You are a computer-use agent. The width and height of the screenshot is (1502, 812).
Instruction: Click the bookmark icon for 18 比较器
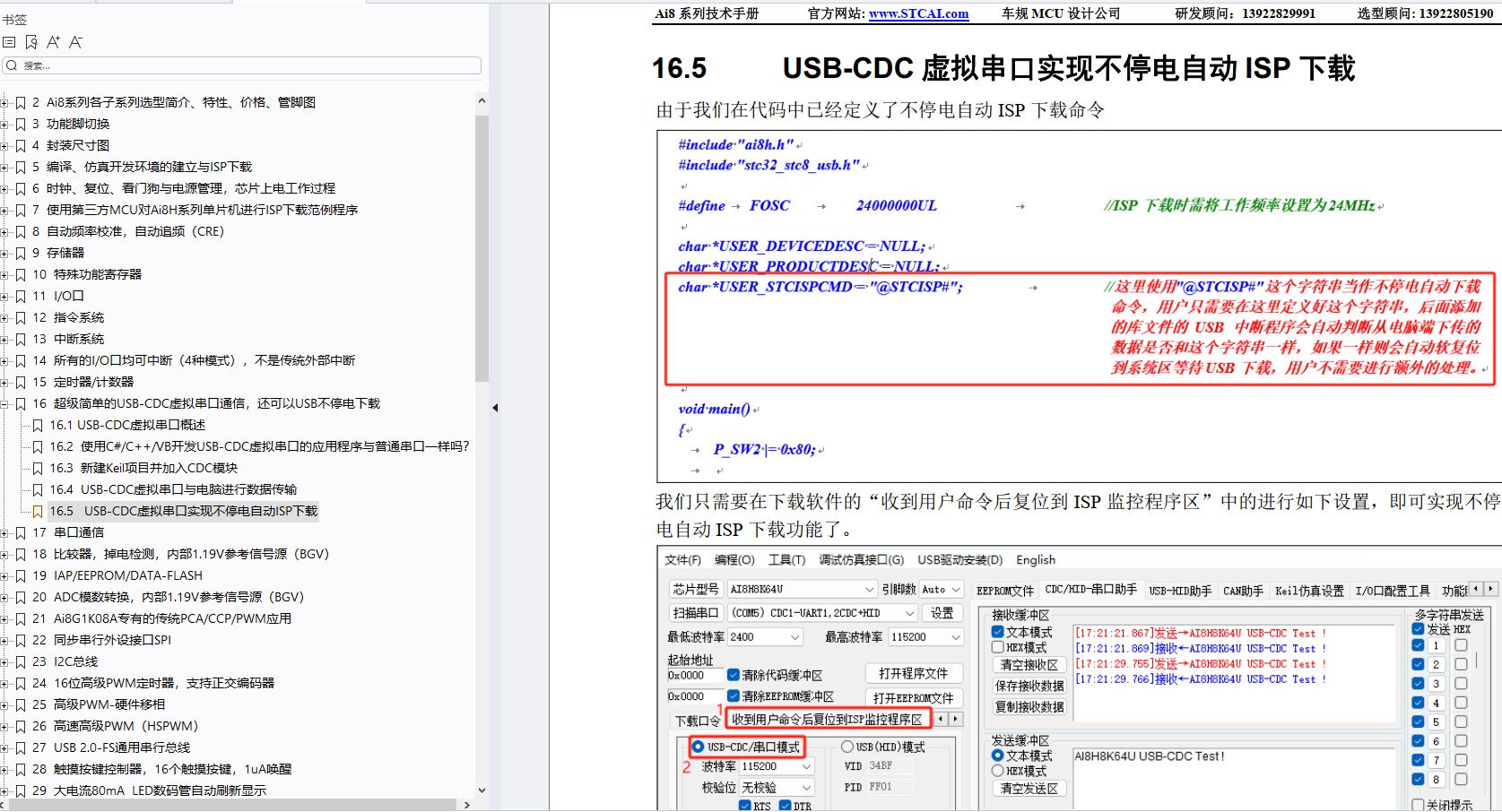pos(21,554)
